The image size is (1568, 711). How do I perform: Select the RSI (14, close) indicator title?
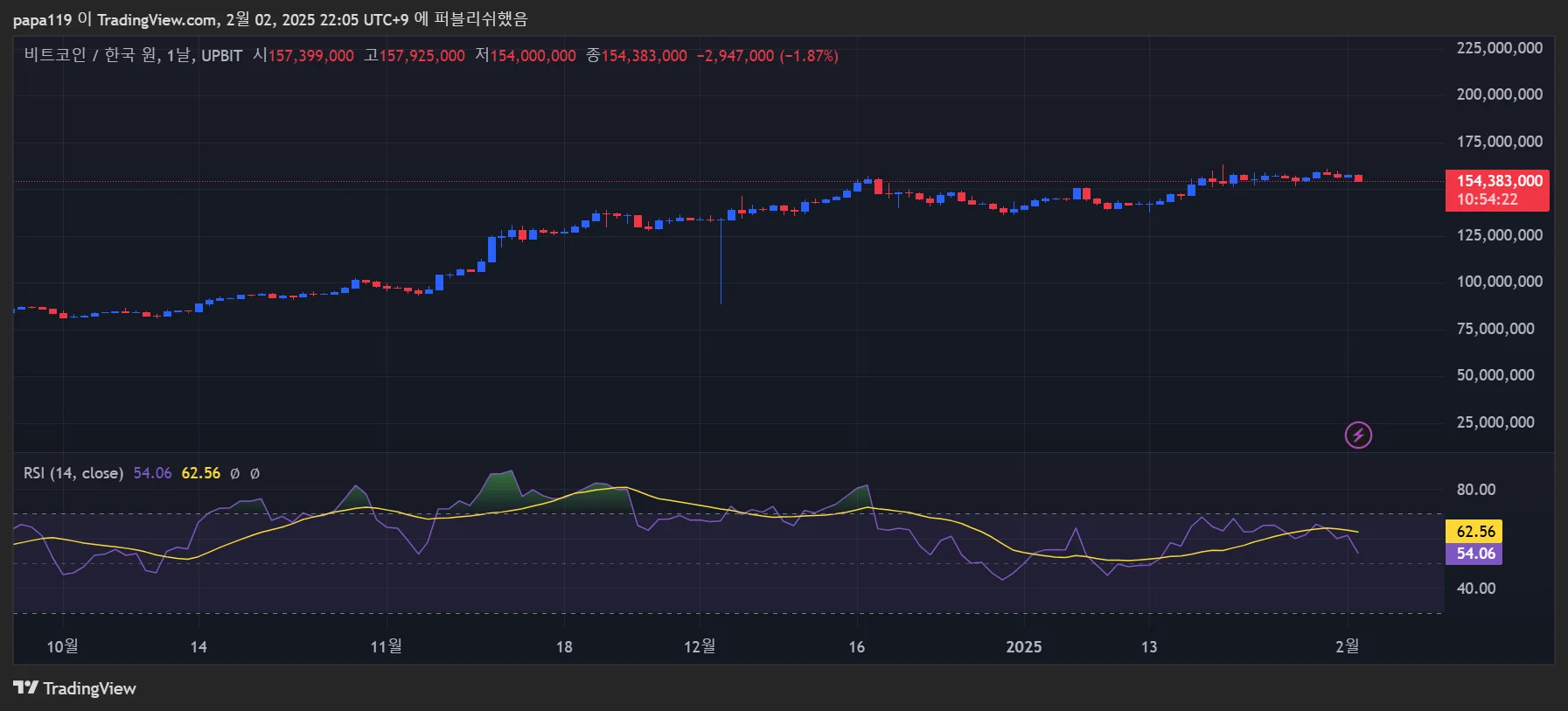[x=73, y=473]
